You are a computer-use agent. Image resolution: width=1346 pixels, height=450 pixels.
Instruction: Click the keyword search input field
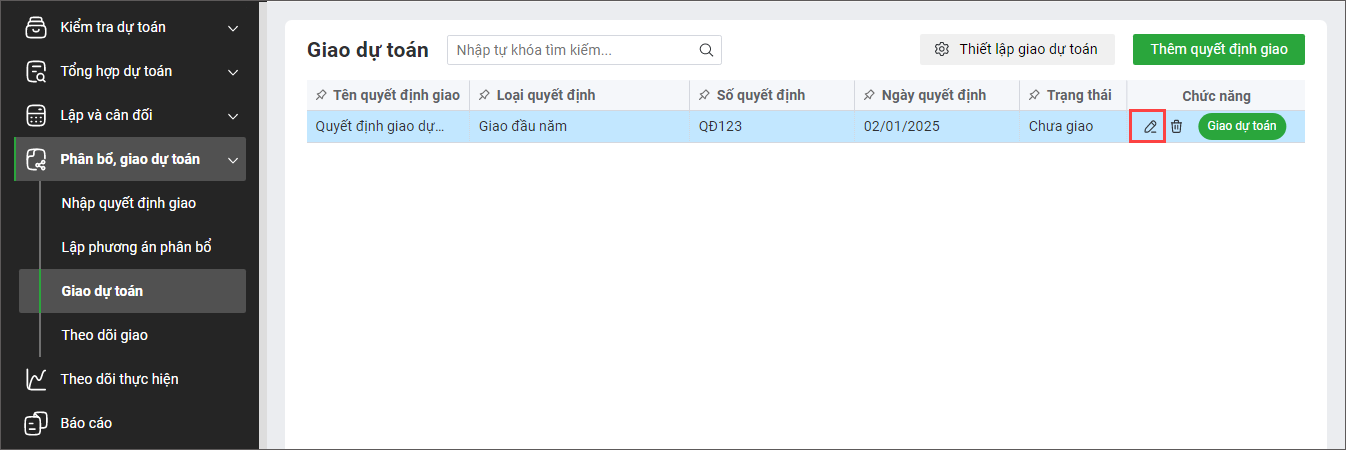[x=574, y=50]
